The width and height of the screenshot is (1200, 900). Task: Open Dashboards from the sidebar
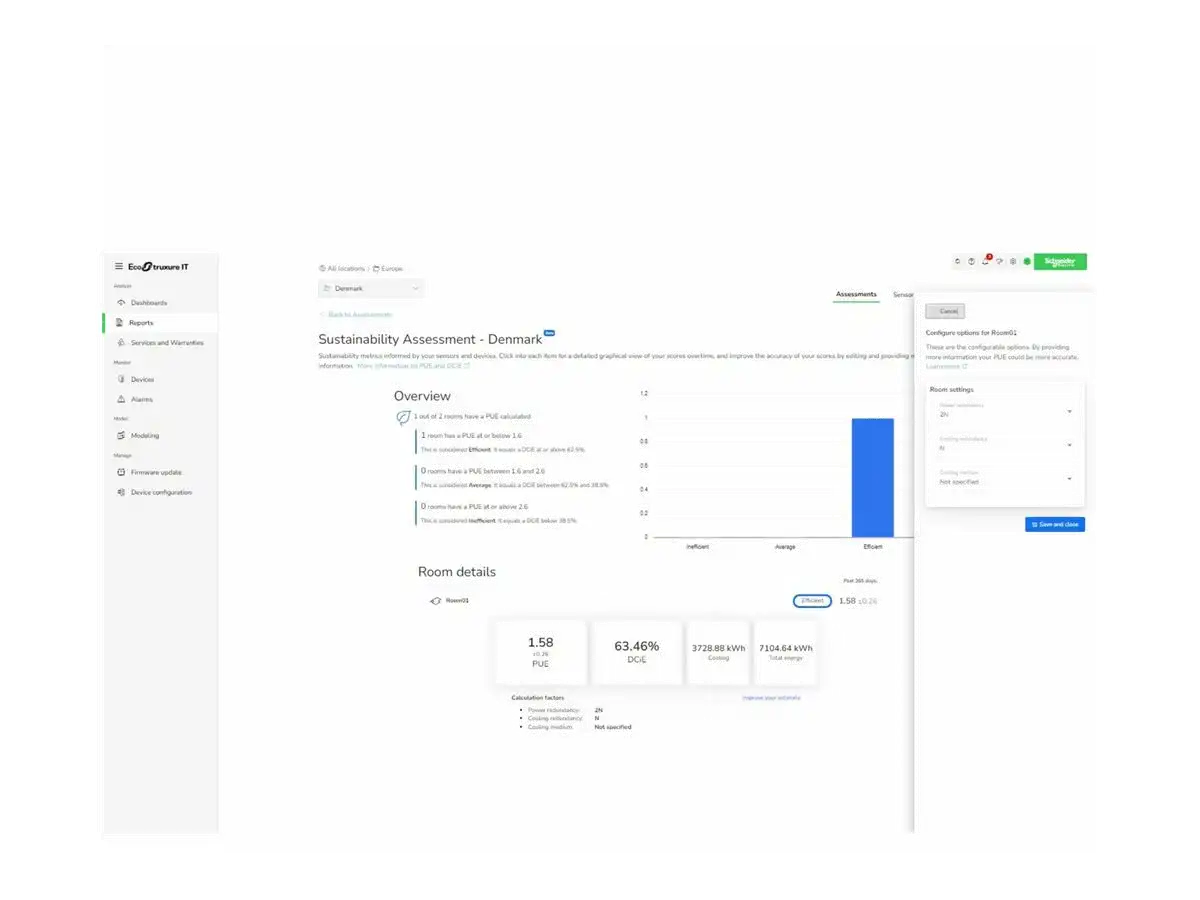(148, 303)
